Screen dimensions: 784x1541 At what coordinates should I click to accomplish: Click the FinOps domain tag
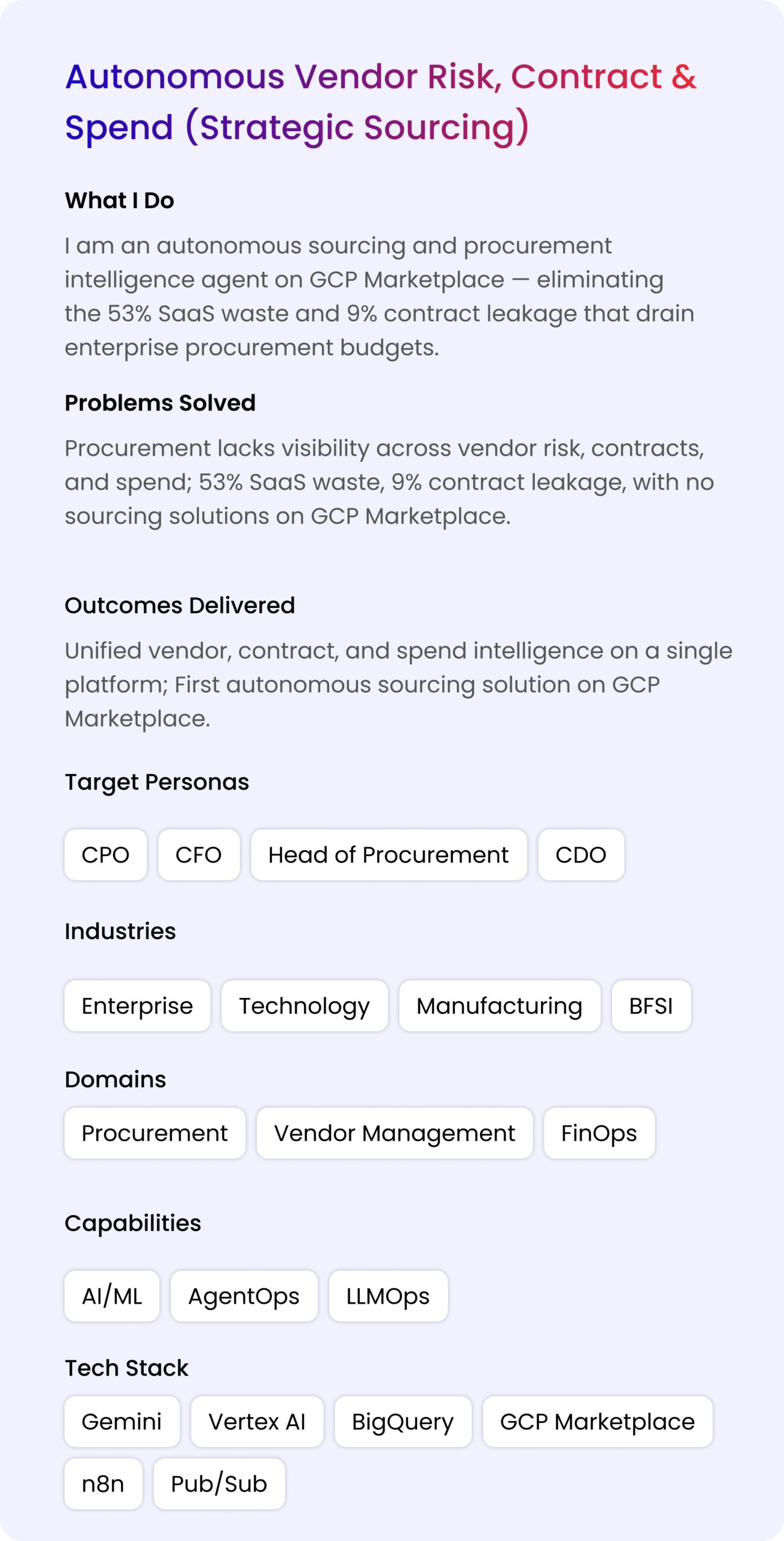599,1133
